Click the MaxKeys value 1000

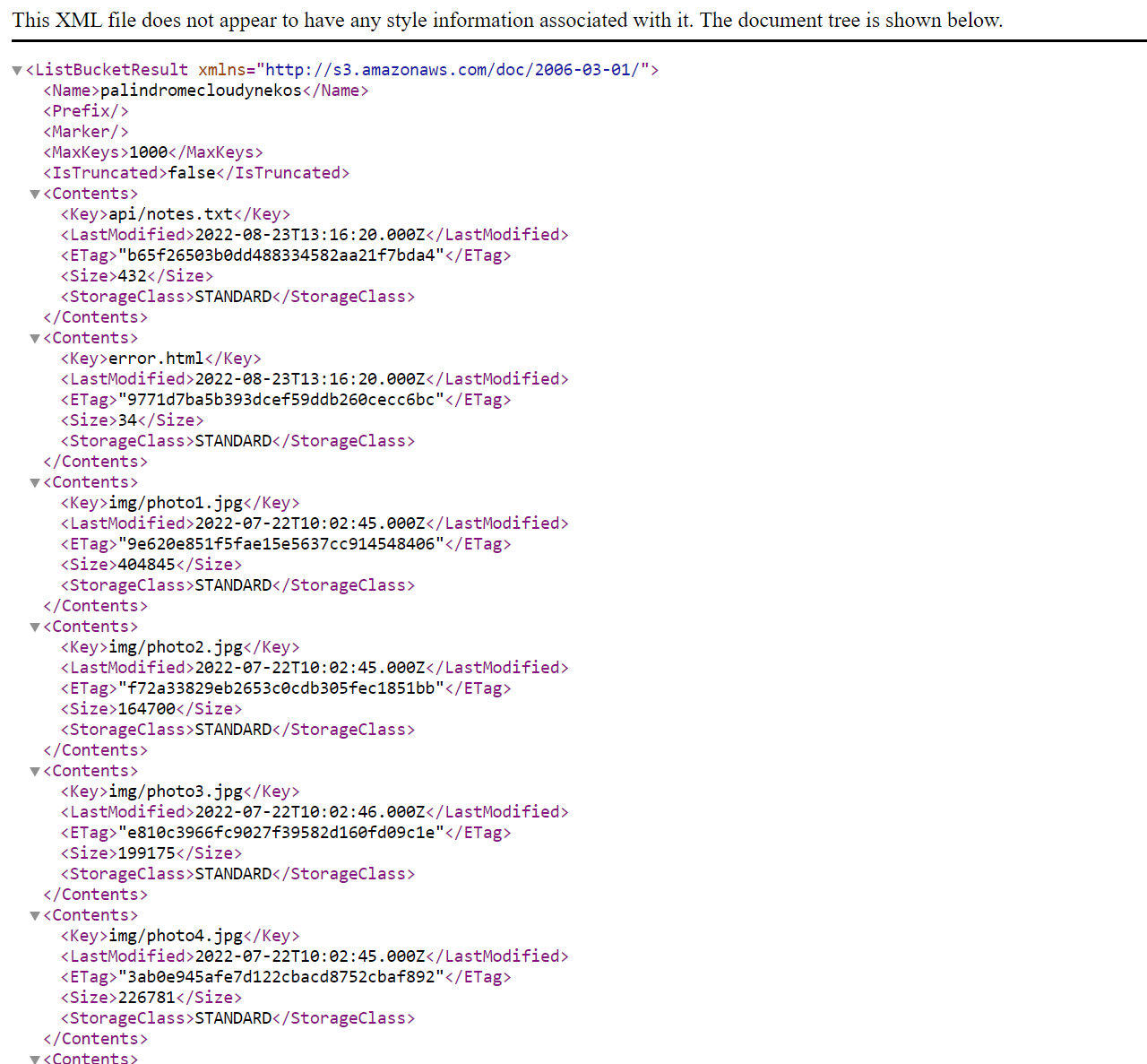149,152
